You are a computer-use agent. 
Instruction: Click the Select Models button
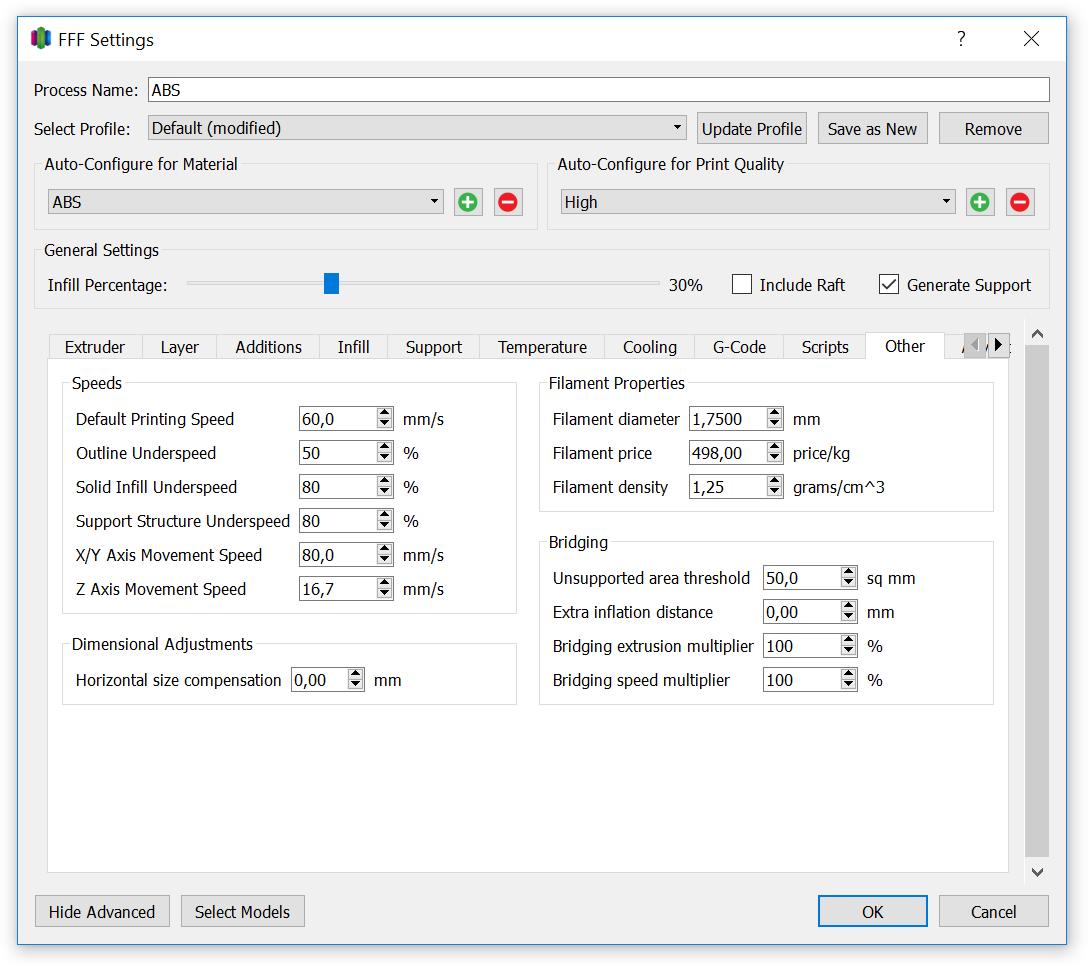(x=242, y=912)
